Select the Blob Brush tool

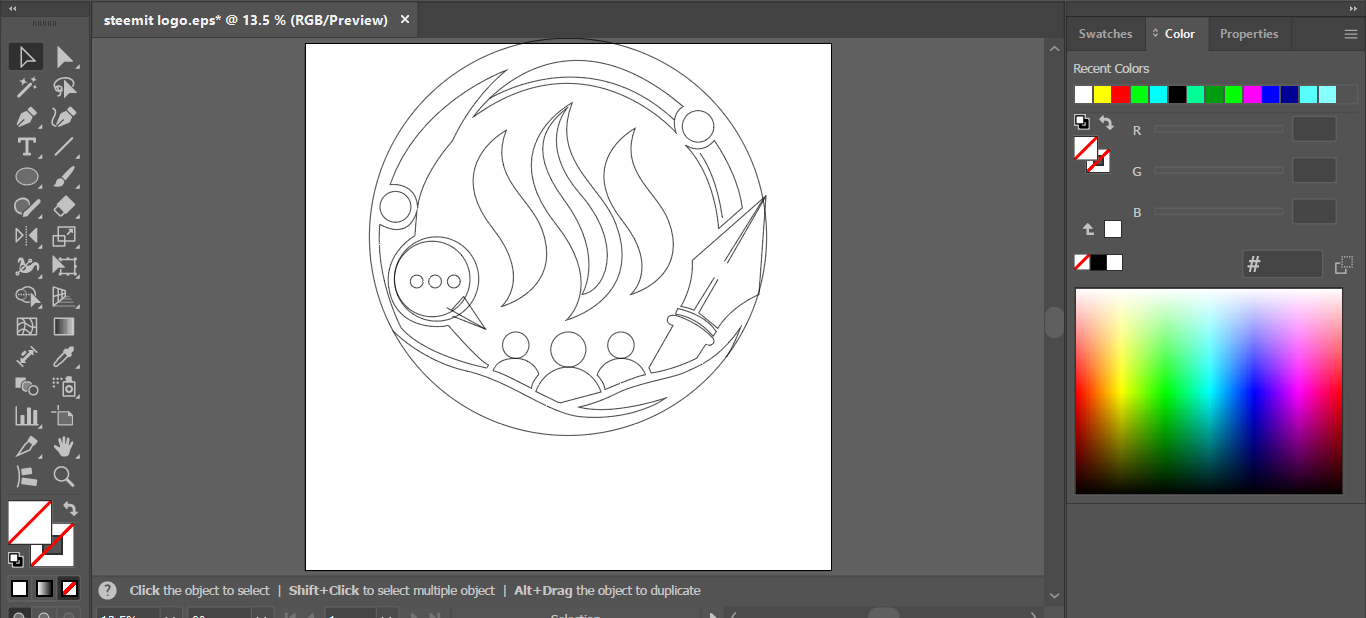27,207
